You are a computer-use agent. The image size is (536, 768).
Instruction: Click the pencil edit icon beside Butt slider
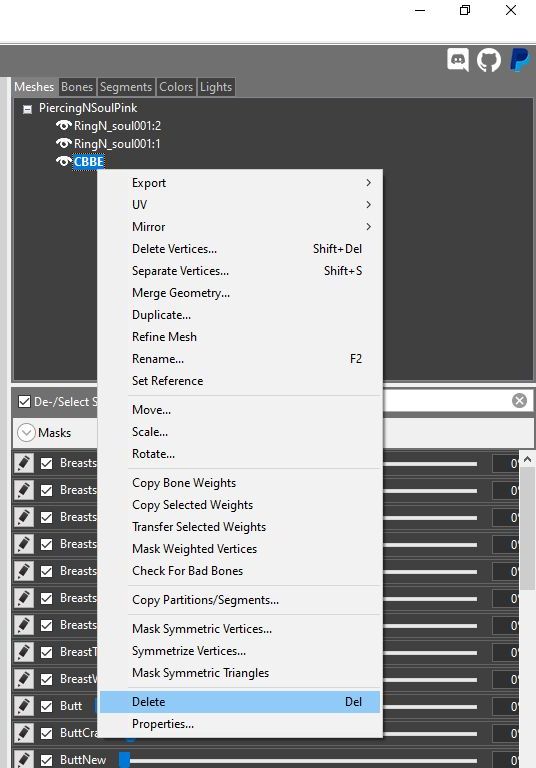click(24, 706)
